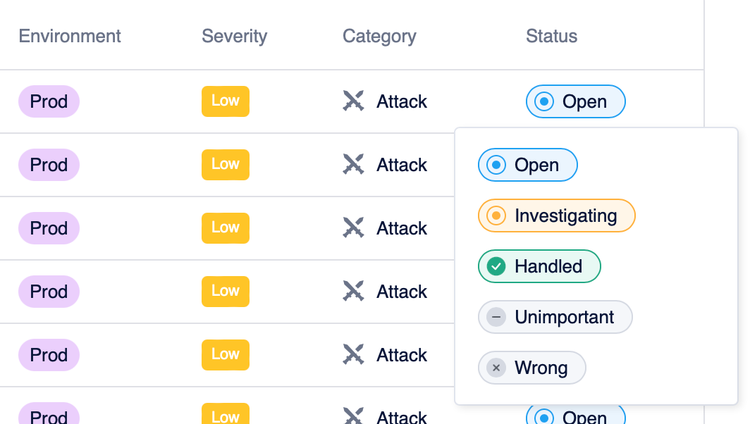750x424 pixels.
Task: Choose Investigating status from the list
Action: [556, 216]
